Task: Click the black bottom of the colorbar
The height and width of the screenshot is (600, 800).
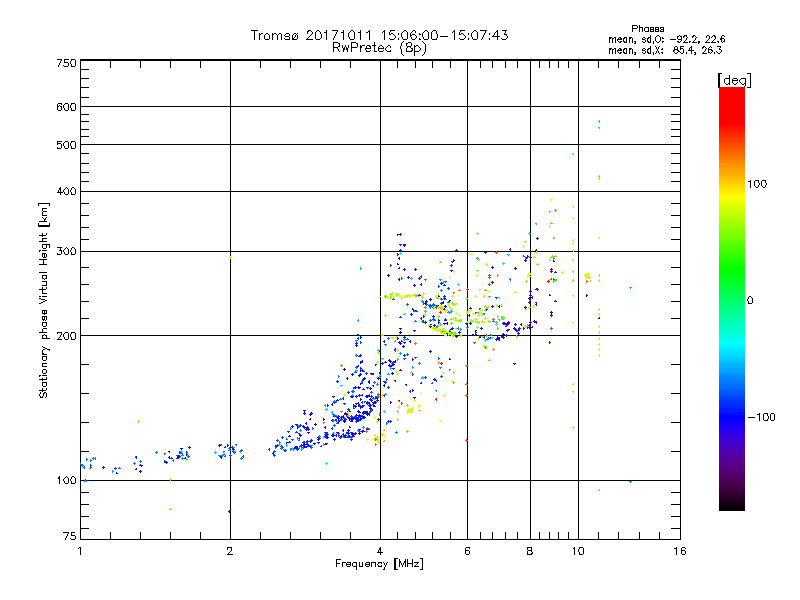Action: click(732, 503)
